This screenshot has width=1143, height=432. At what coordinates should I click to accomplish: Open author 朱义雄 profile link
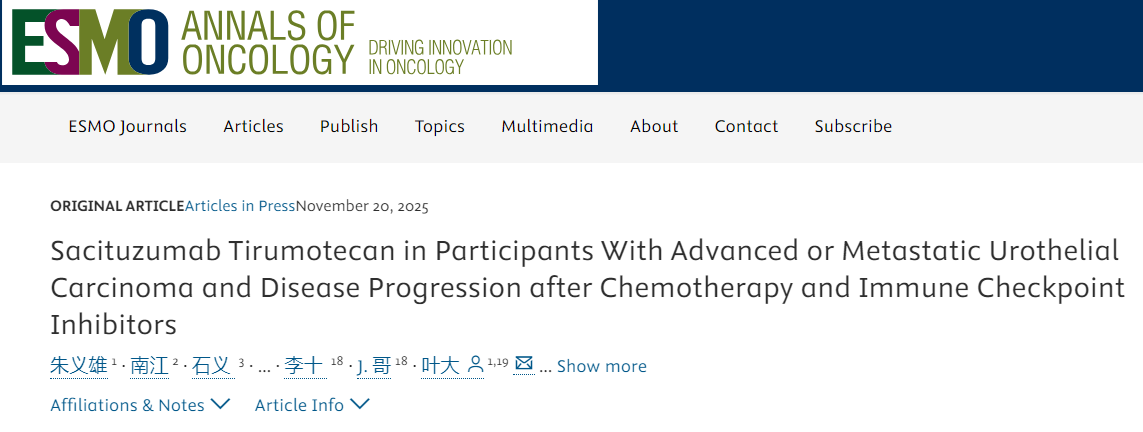(x=79, y=366)
